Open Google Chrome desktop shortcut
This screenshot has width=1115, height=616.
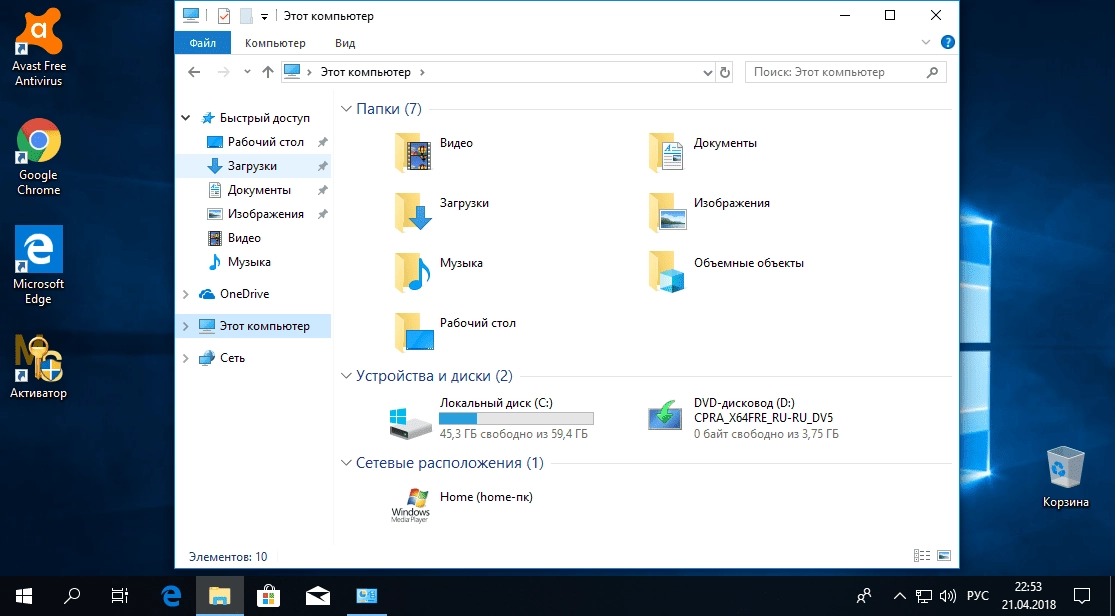(x=38, y=157)
